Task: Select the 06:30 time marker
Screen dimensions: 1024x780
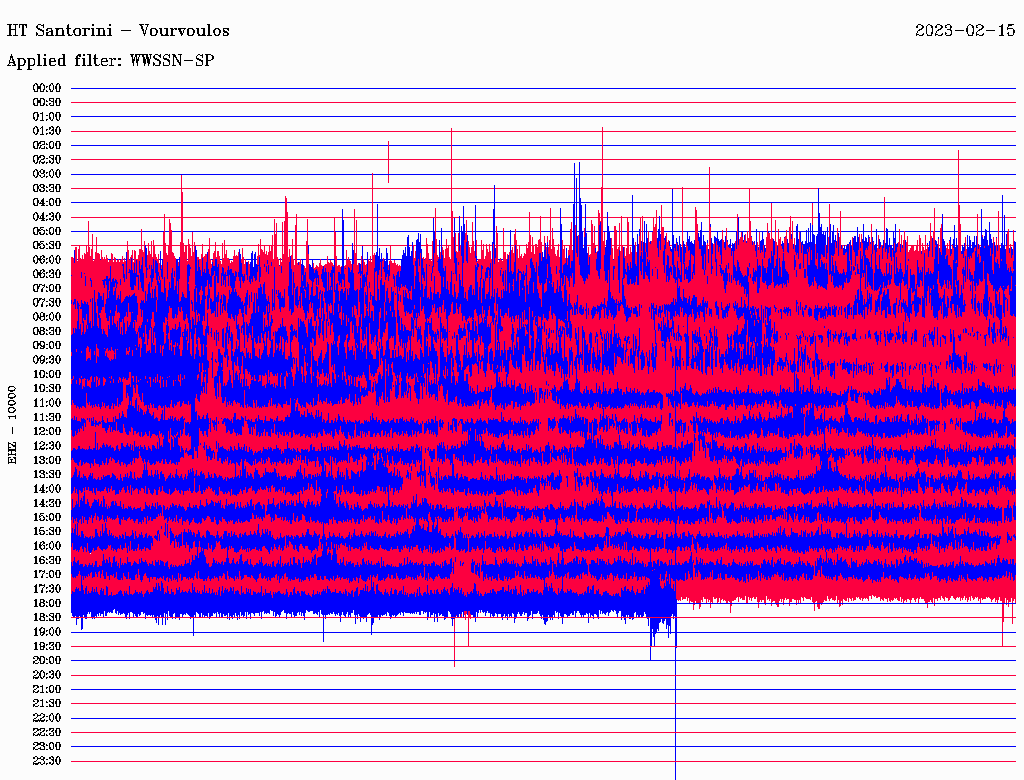Action: (x=47, y=274)
